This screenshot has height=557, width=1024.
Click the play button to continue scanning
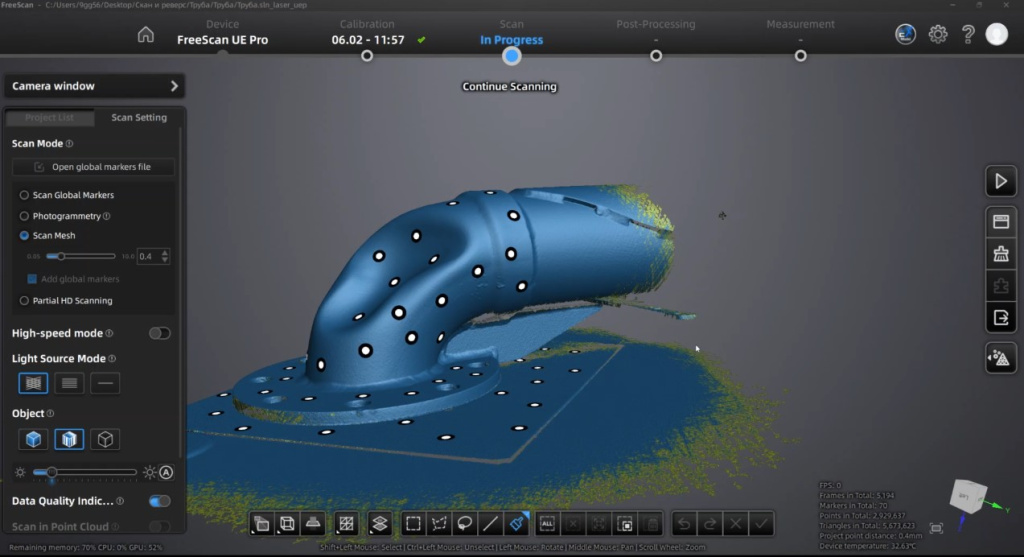point(1000,182)
